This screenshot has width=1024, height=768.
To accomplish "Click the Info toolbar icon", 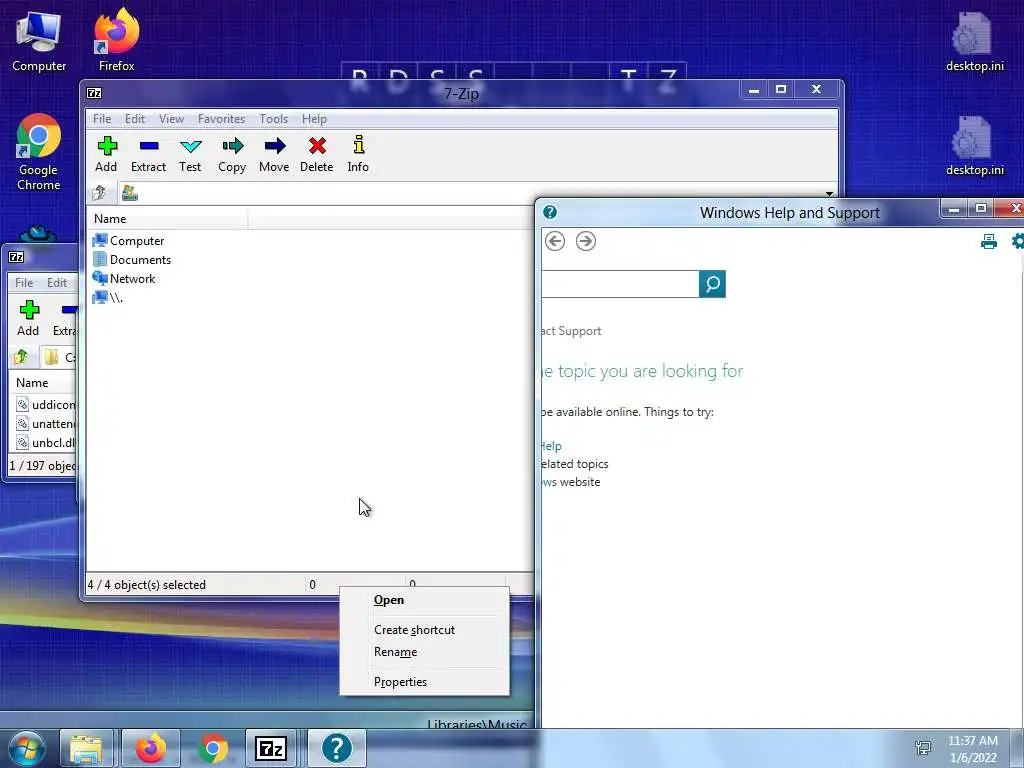I will coord(358,154).
